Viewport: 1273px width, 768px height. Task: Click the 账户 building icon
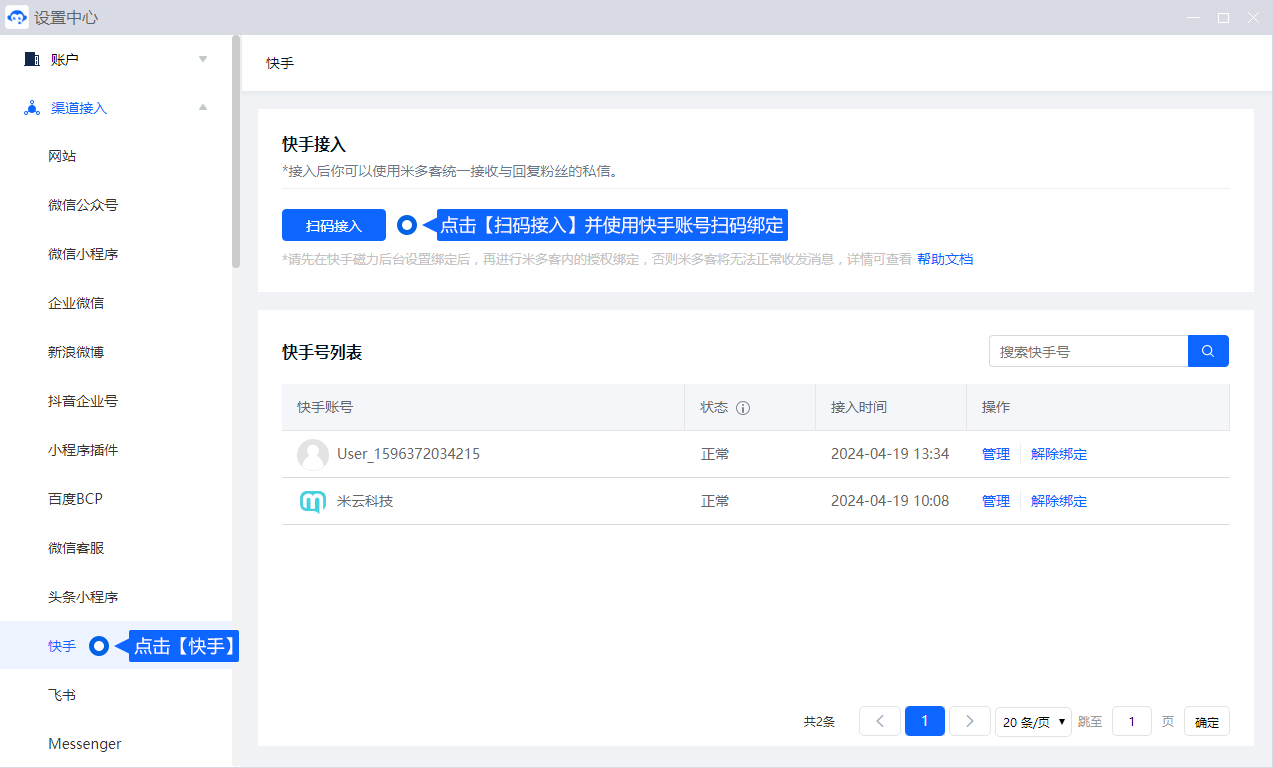pos(32,59)
